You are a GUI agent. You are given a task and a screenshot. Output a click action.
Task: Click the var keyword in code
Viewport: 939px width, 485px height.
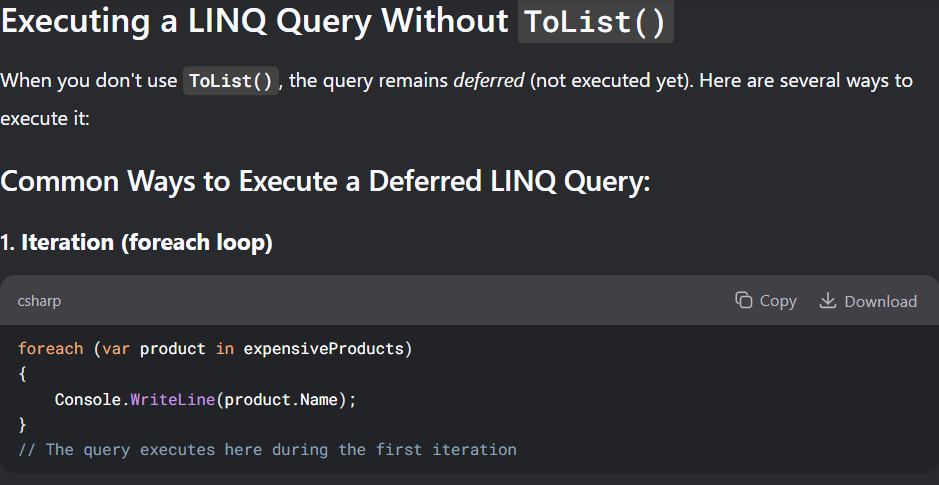(x=116, y=348)
